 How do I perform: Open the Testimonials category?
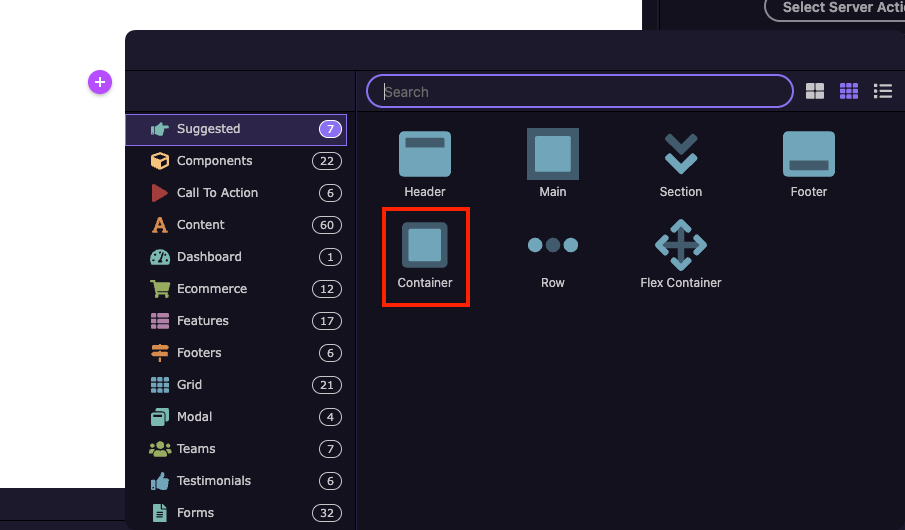235,481
